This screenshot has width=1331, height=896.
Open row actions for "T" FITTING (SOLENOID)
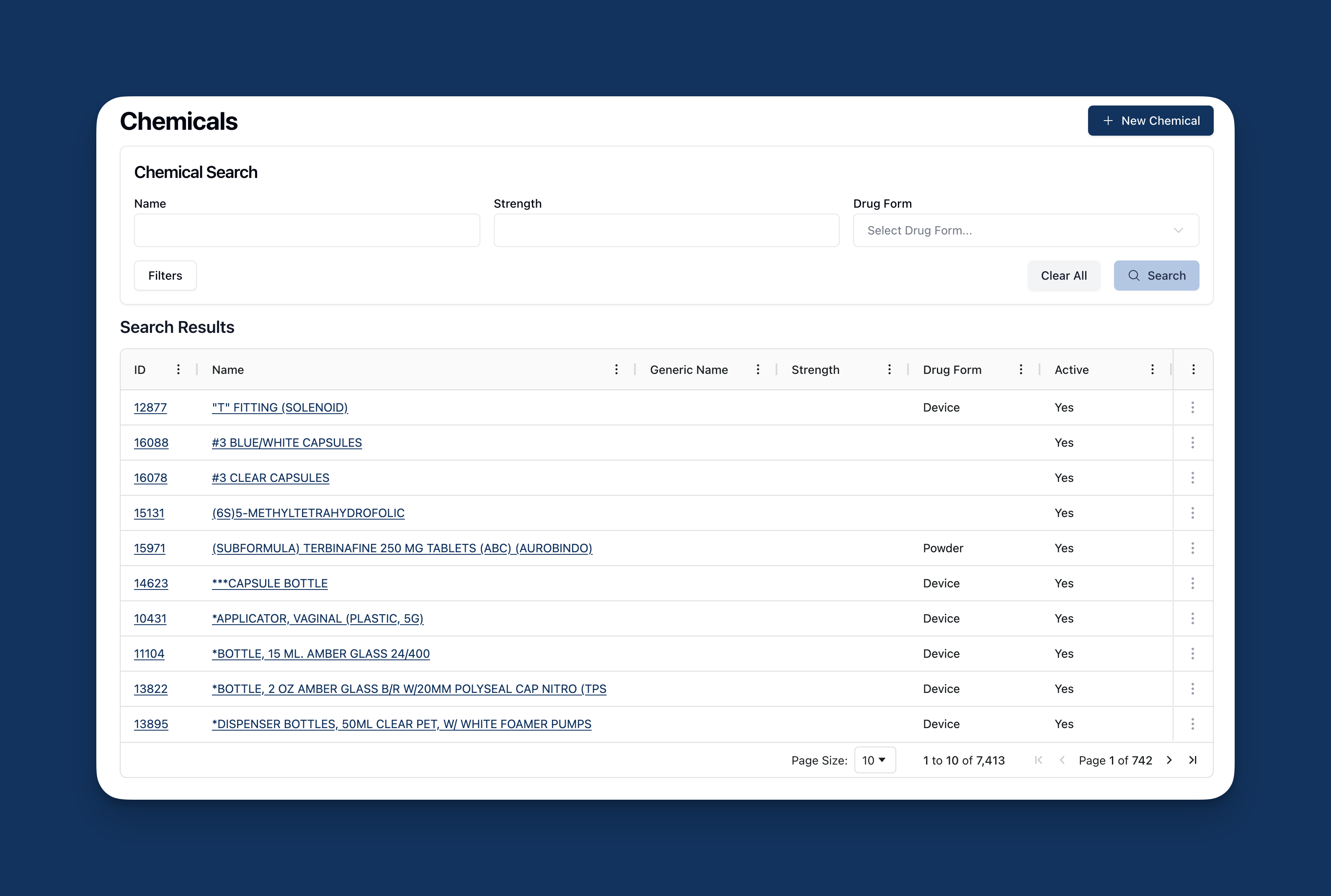1193,407
